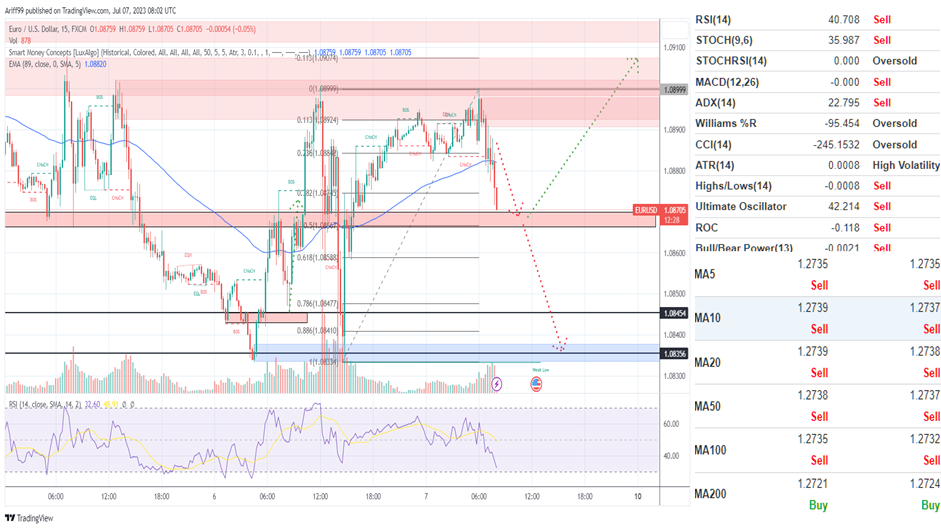Image resolution: width=941 pixels, height=530 pixels.
Task: Click the blue demand zone near 1.08356
Action: [450, 351]
